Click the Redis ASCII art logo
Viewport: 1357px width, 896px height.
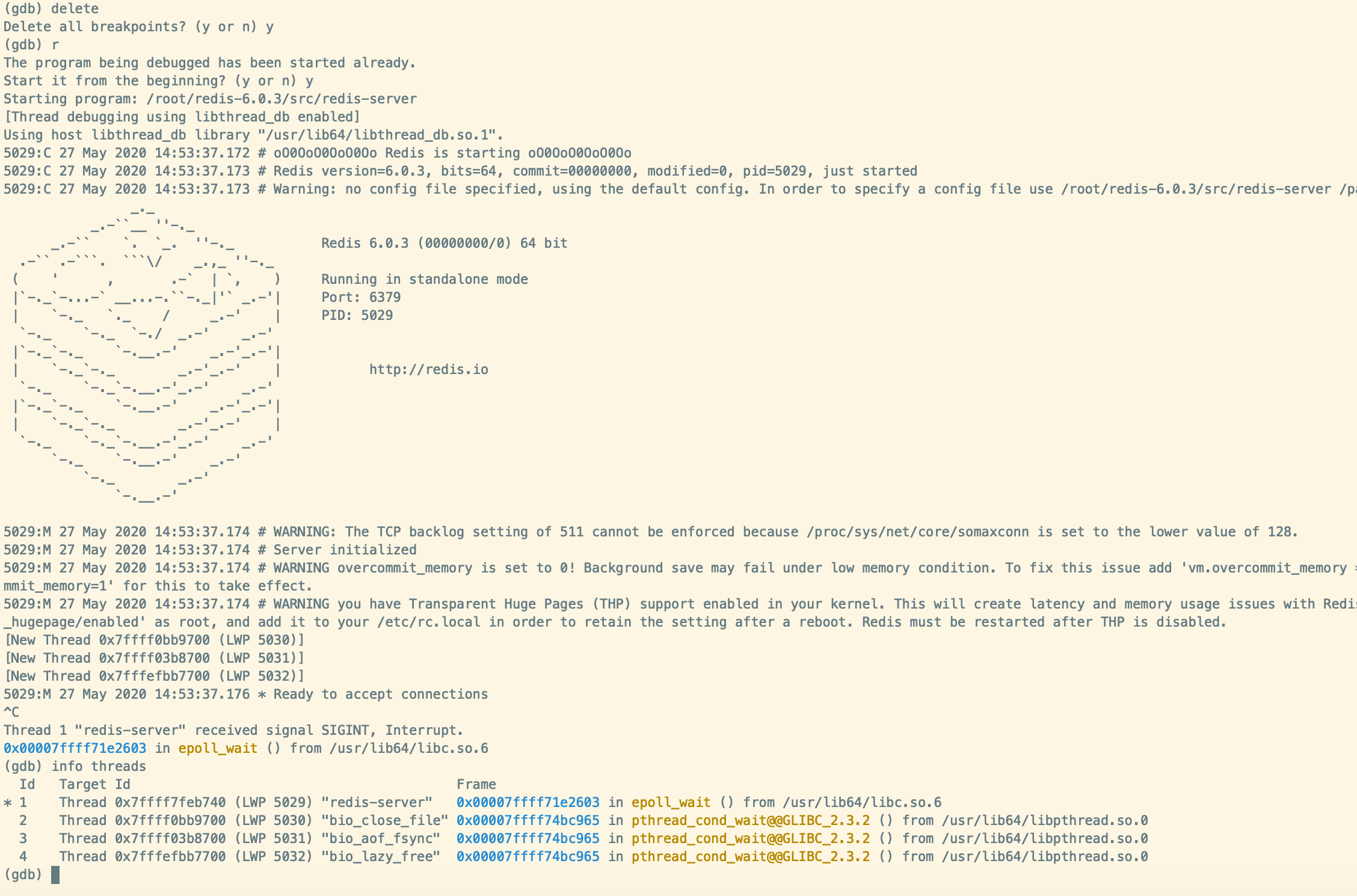(x=147, y=355)
